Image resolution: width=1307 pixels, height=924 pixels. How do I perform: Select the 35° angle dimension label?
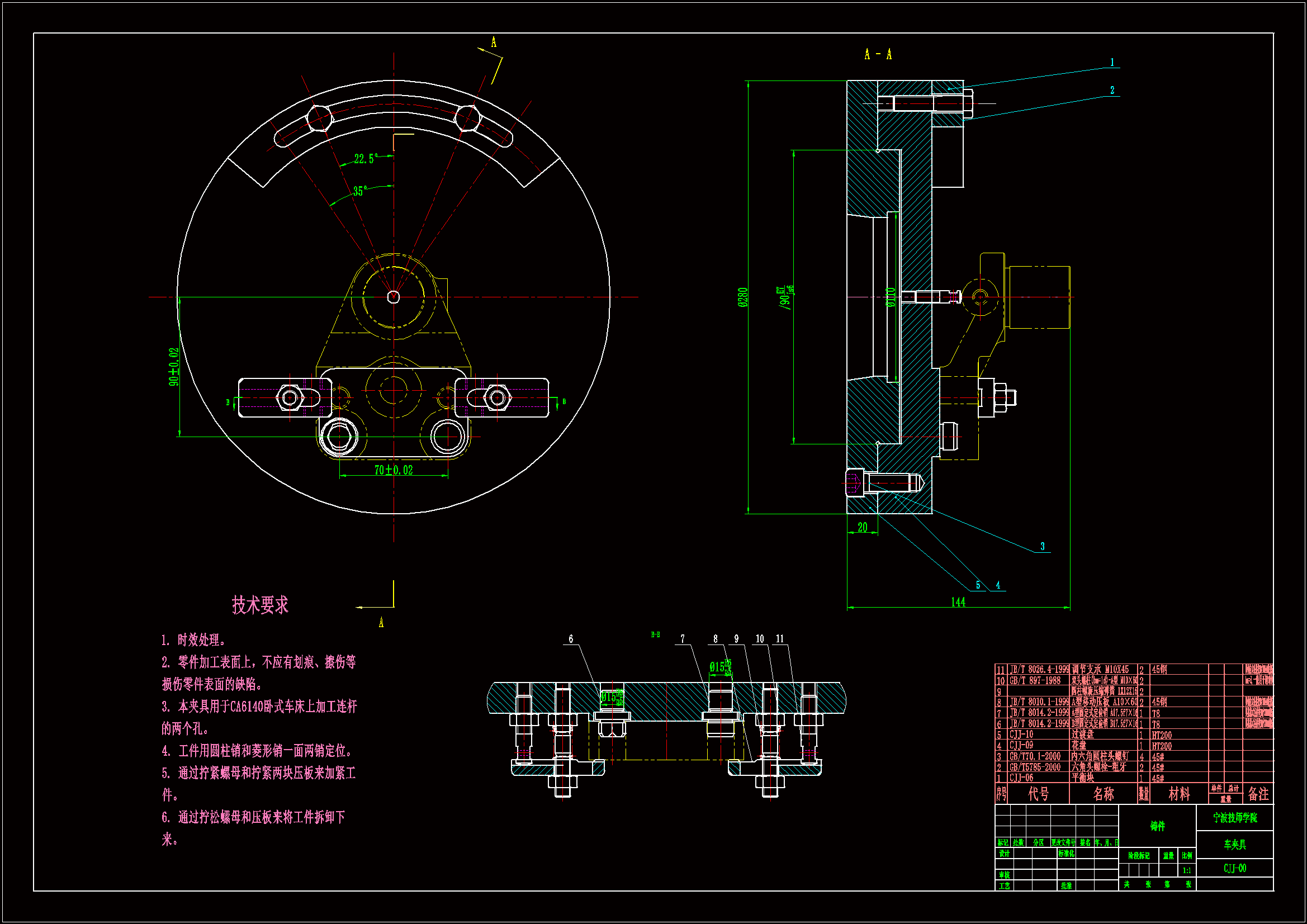[360, 191]
